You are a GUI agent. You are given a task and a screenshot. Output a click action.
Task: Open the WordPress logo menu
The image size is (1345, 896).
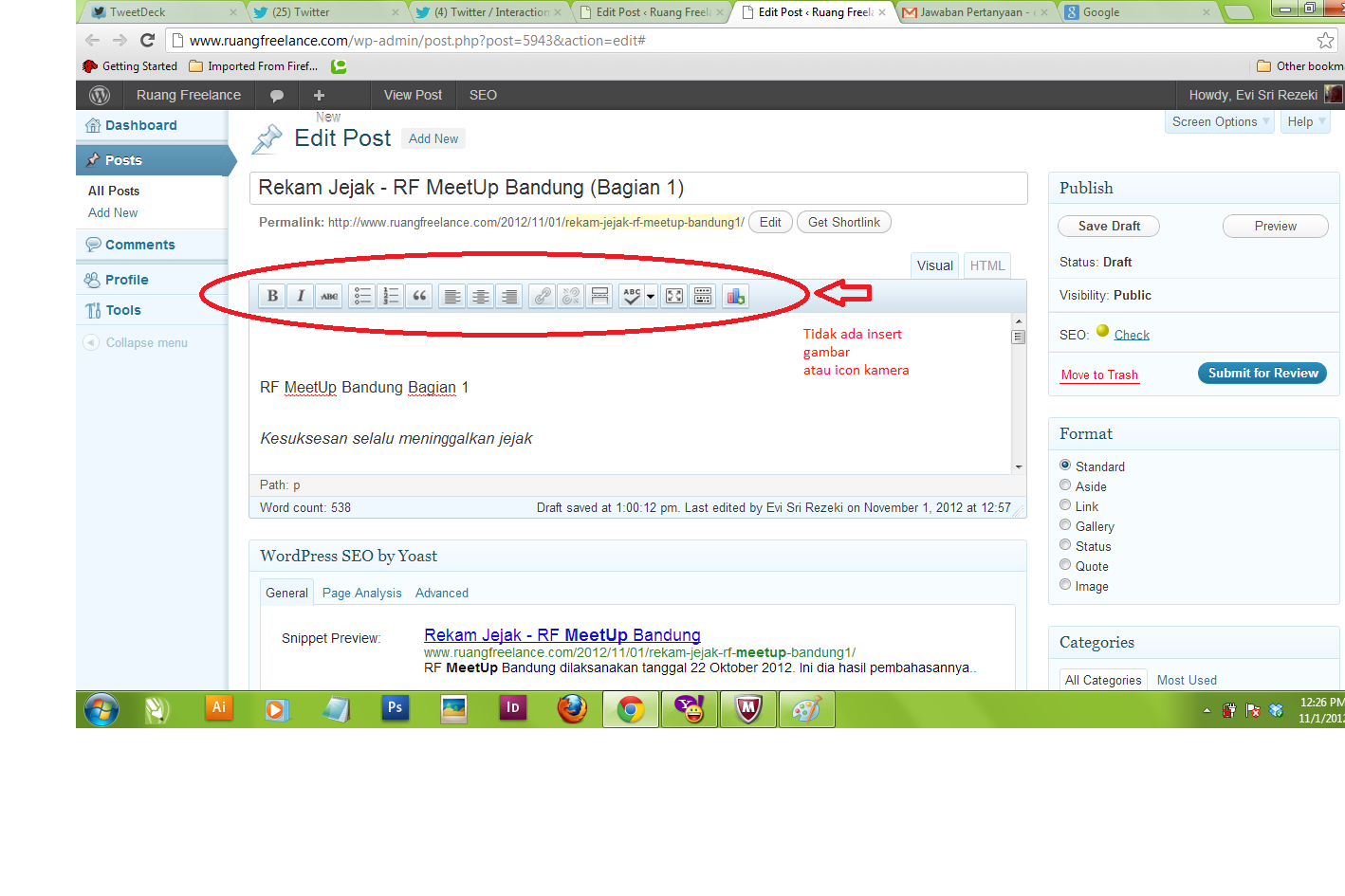100,95
